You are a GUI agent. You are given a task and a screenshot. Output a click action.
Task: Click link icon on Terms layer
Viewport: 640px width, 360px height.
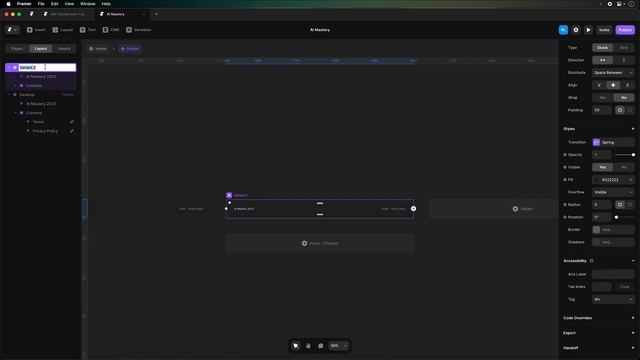[72, 122]
